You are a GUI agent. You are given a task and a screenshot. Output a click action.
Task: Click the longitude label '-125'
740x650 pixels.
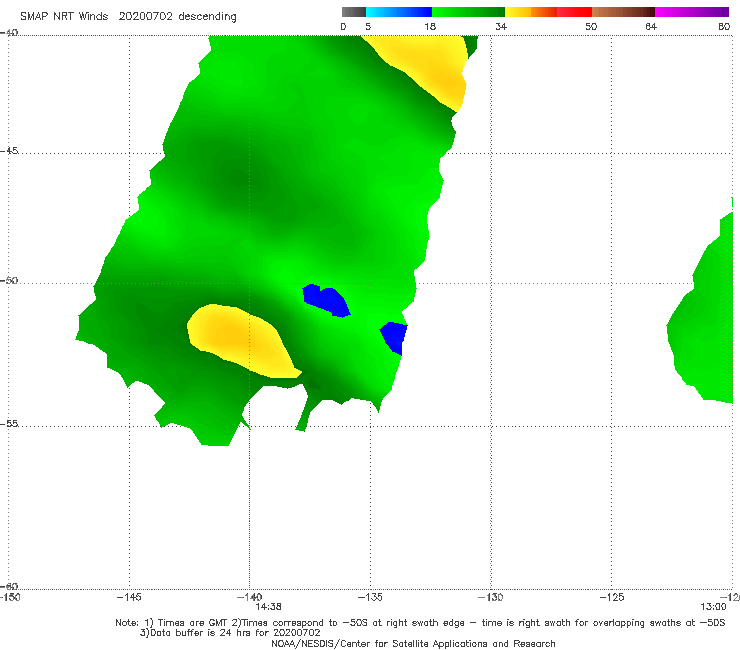click(x=611, y=597)
